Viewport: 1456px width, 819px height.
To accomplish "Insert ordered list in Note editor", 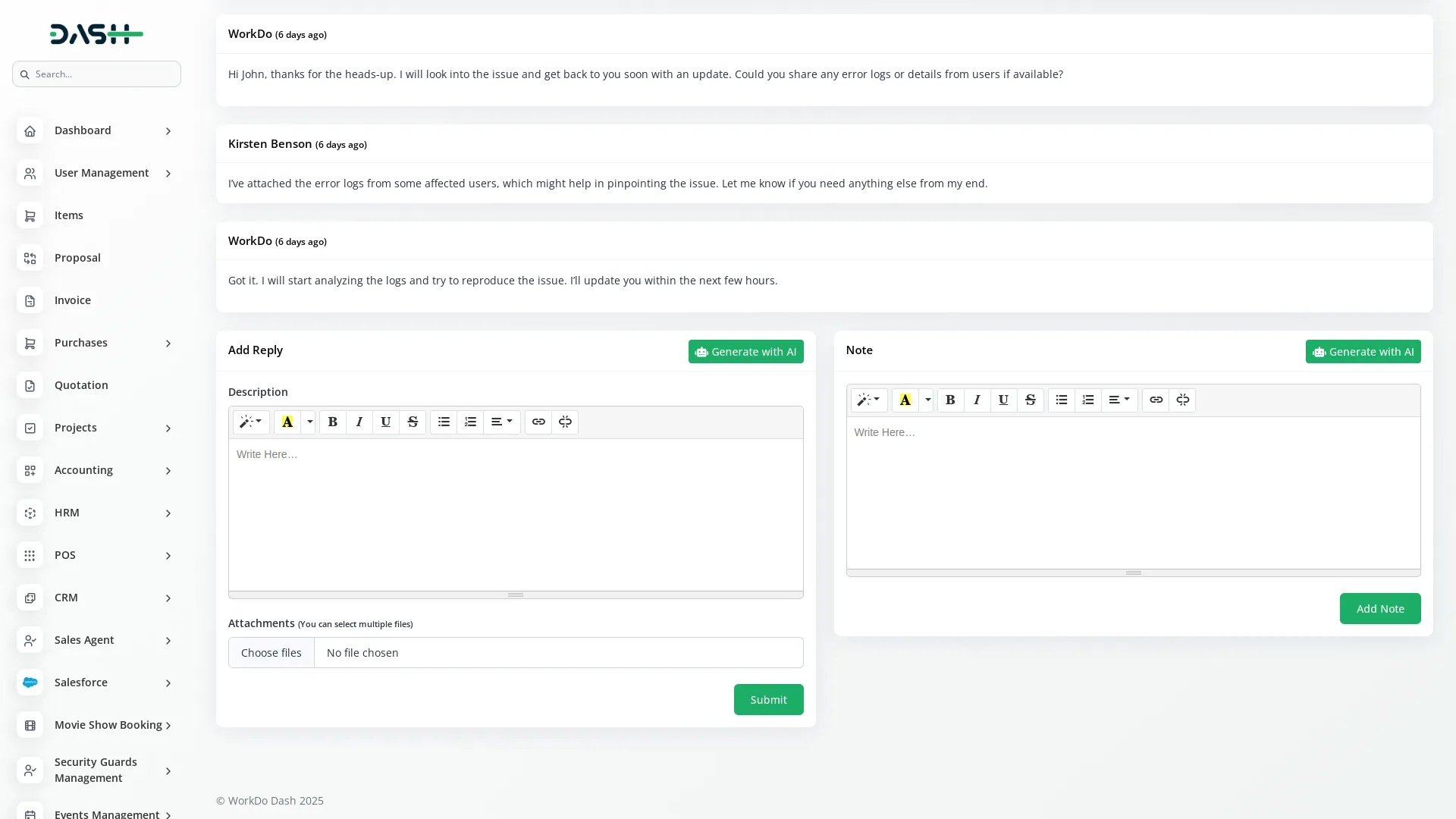I will 1087,400.
